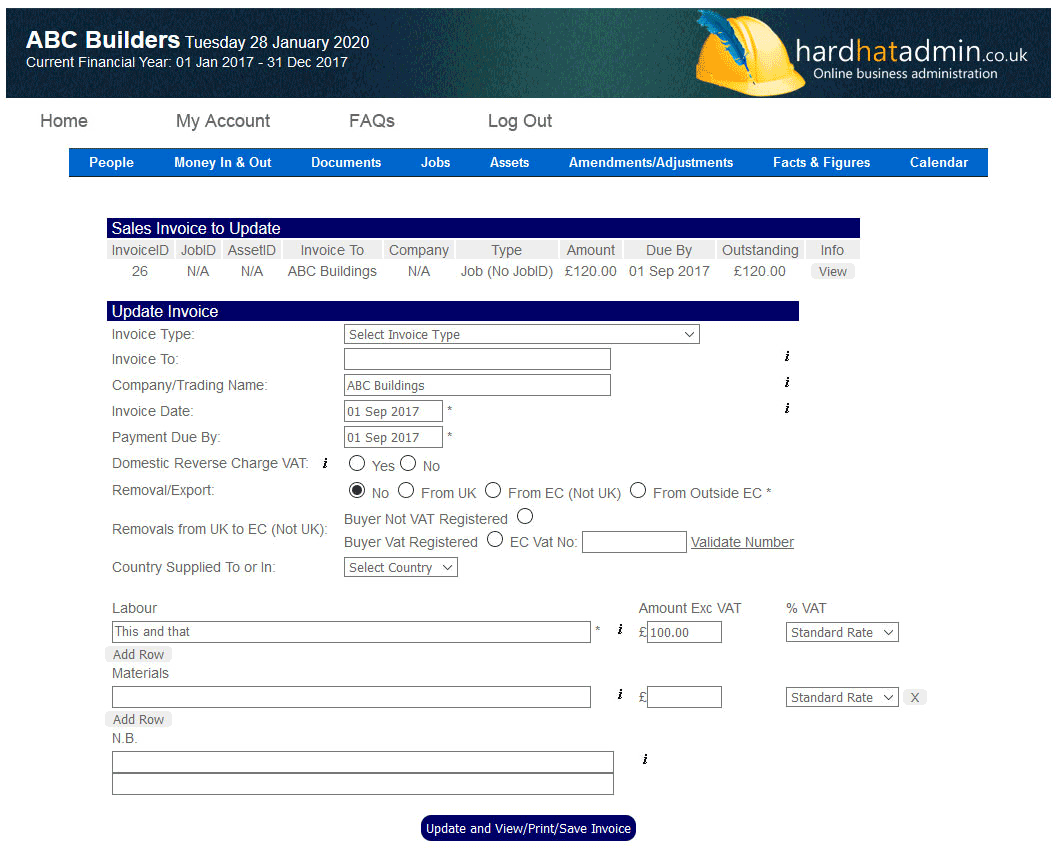
Task: Click the info icon on Materials row
Action: pyautogui.click(x=620, y=695)
